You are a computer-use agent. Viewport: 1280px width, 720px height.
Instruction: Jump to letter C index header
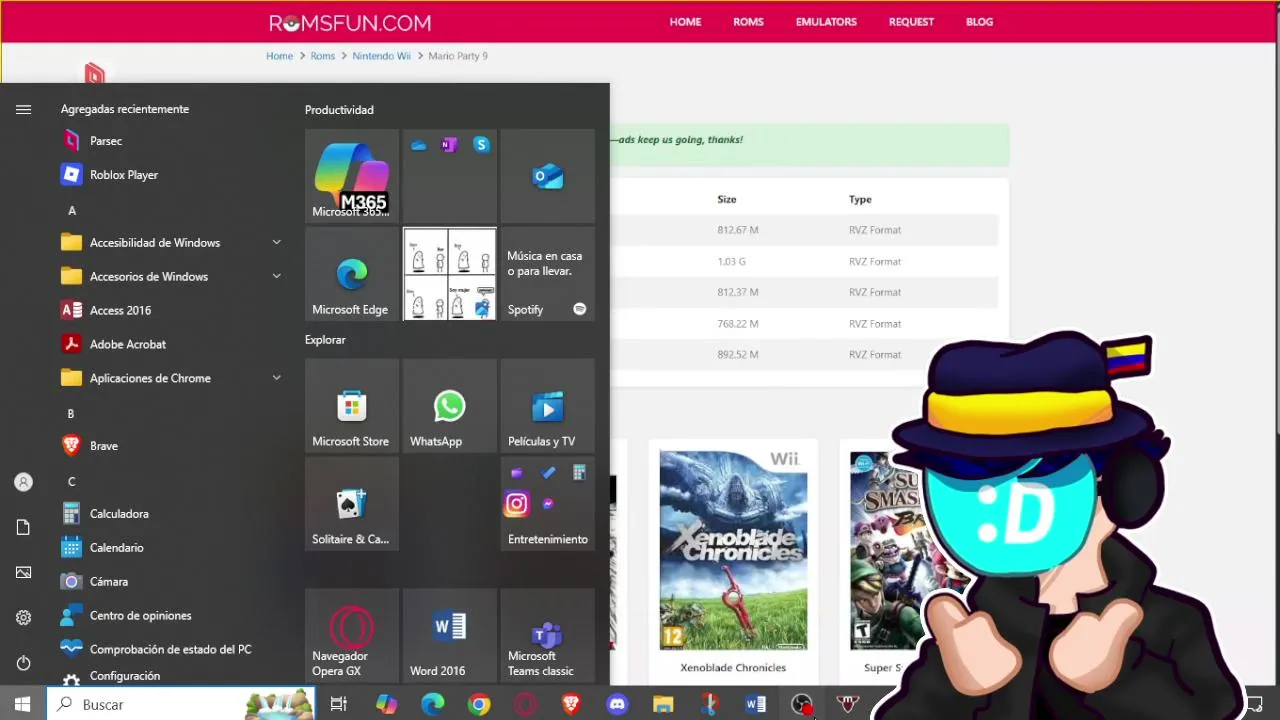coord(71,482)
